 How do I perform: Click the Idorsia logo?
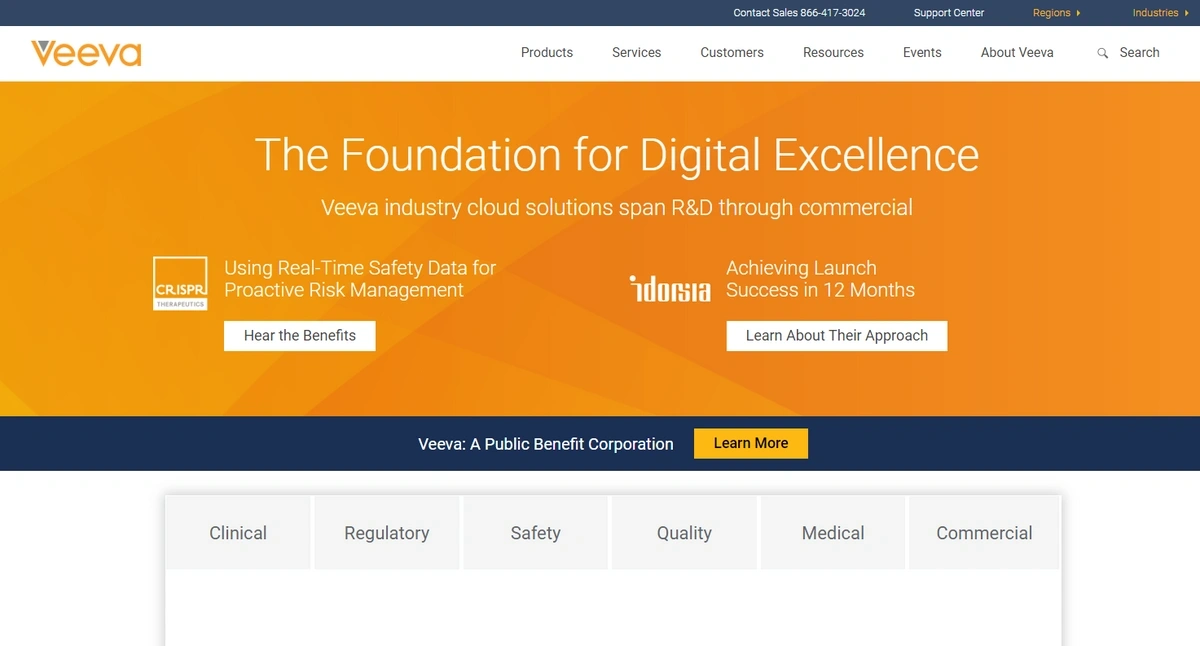coord(670,288)
